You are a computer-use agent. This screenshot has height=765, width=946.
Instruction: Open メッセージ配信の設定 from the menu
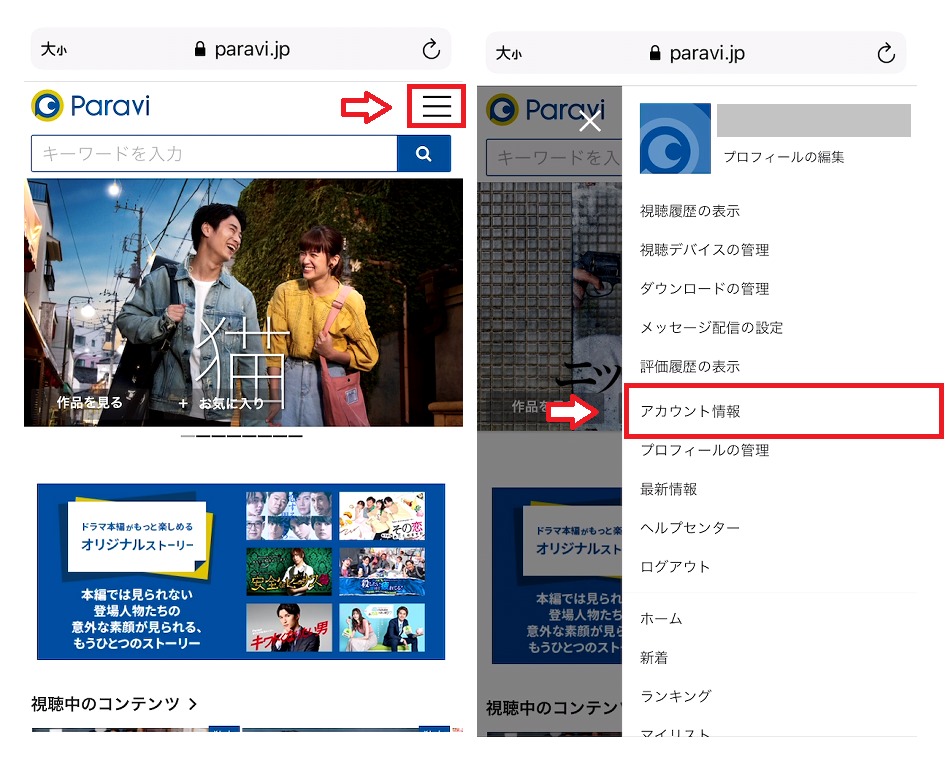coord(711,328)
